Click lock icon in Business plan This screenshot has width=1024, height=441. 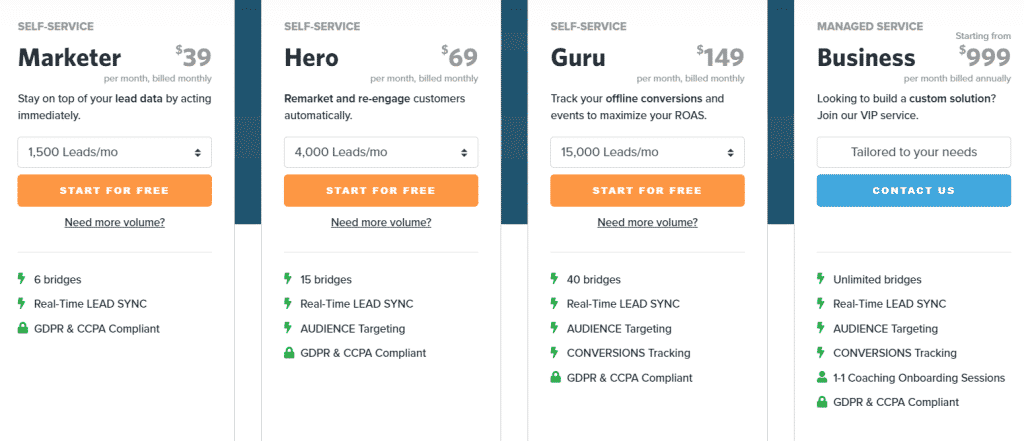pyautogui.click(x=822, y=402)
